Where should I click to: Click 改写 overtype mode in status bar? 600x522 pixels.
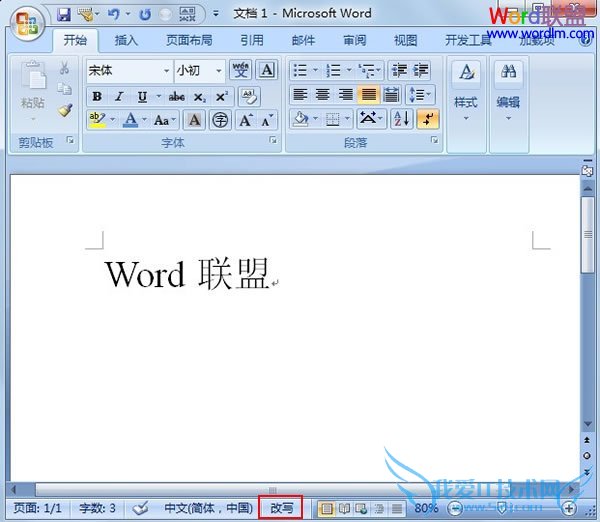pos(281,508)
